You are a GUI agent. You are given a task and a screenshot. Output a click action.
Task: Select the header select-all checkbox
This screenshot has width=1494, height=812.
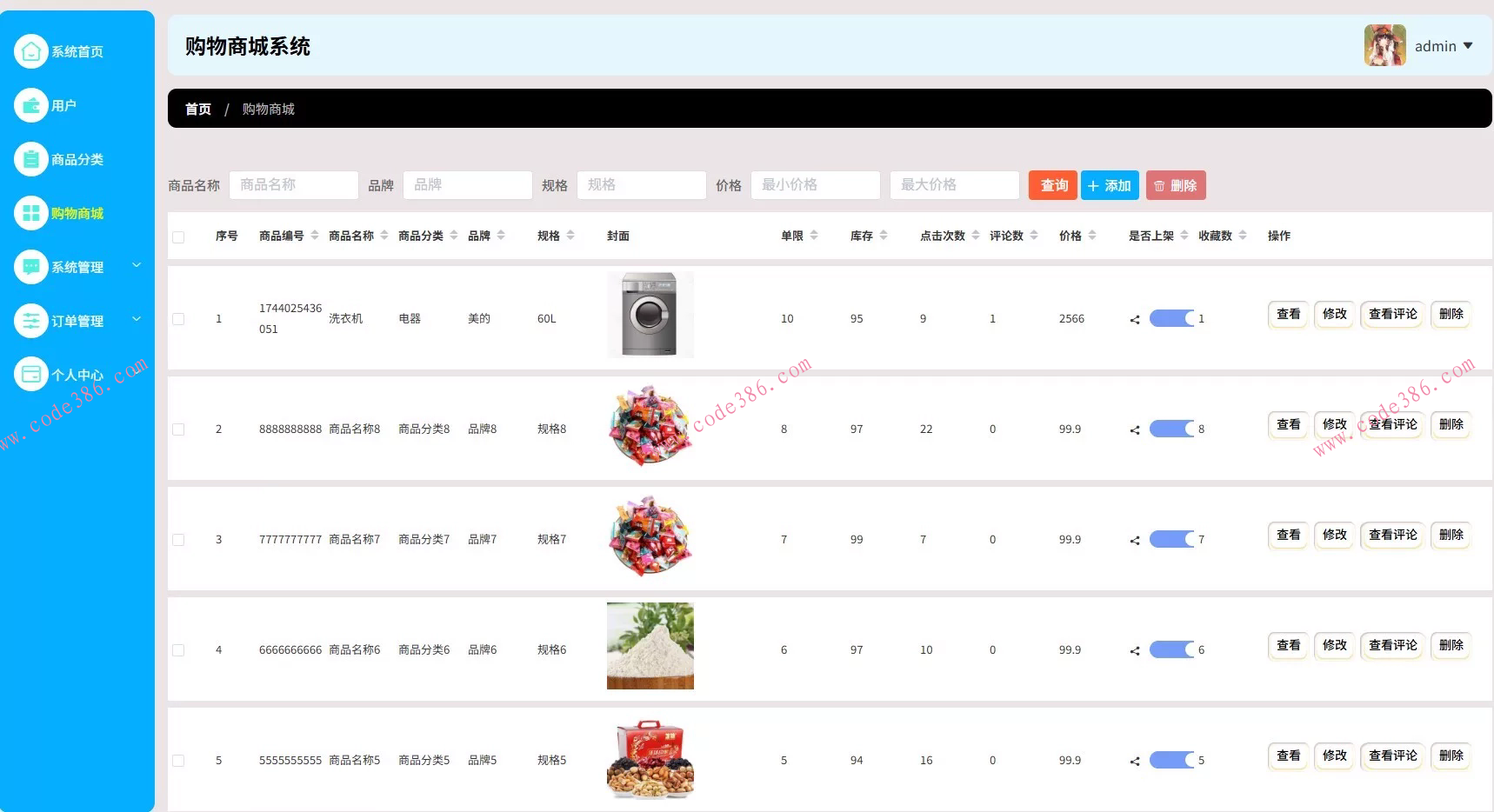(x=178, y=236)
